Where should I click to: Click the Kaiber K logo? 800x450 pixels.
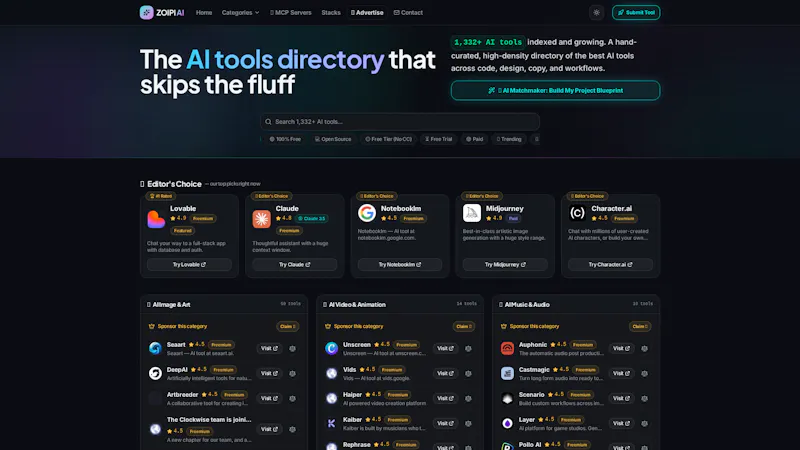331,423
